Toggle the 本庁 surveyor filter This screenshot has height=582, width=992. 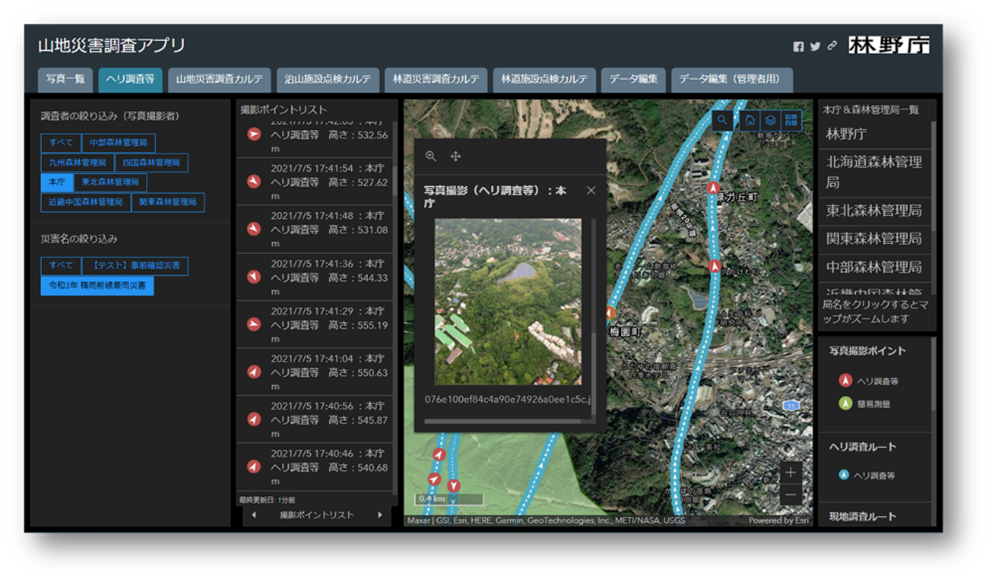point(54,182)
